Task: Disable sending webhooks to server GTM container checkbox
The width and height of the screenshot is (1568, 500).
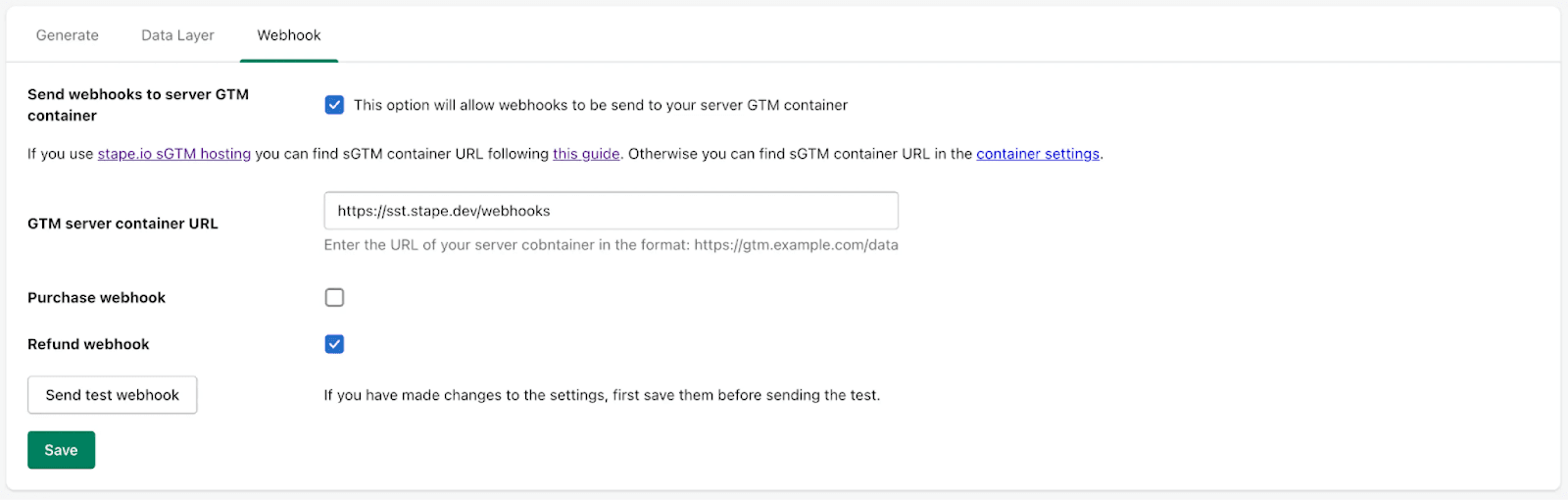Action: (x=334, y=105)
